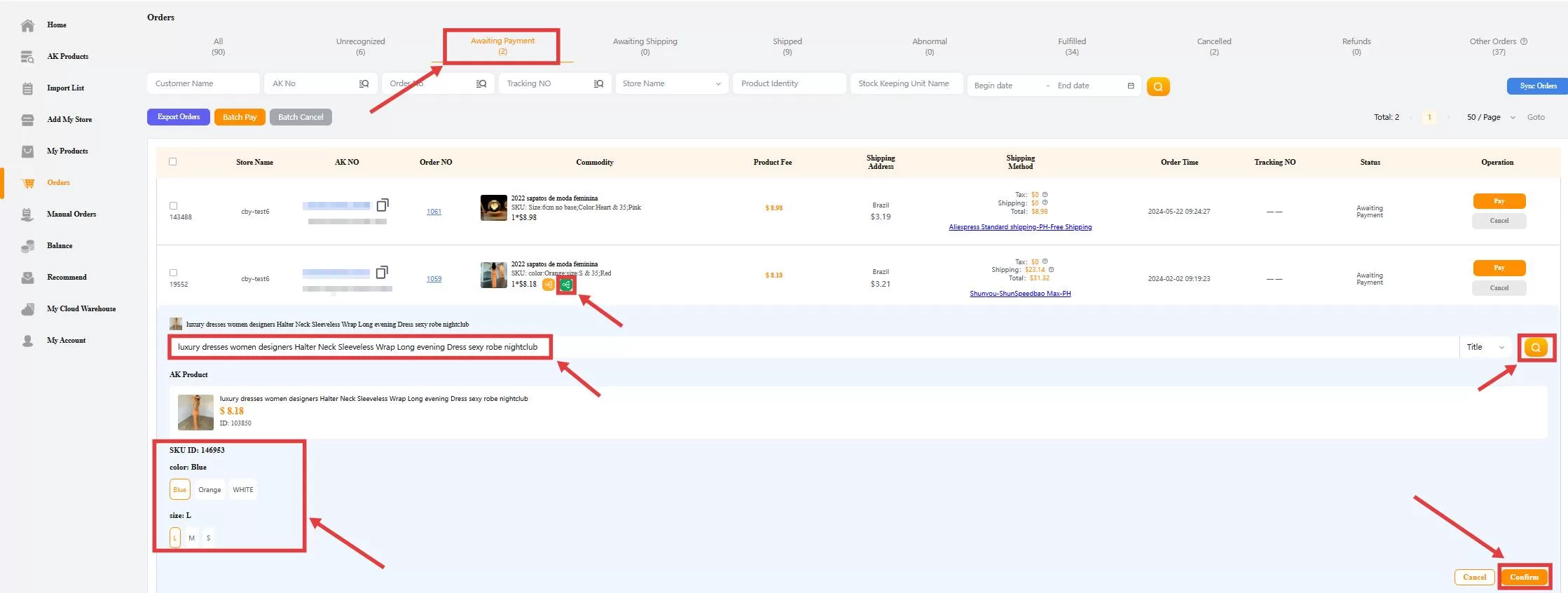The height and width of the screenshot is (593, 1568).
Task: Click the Recommend sidebar icon
Action: click(27, 278)
